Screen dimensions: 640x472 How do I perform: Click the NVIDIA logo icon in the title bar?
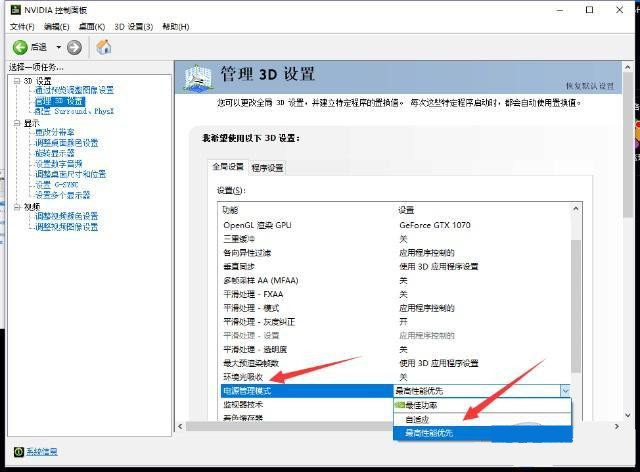point(16,9)
